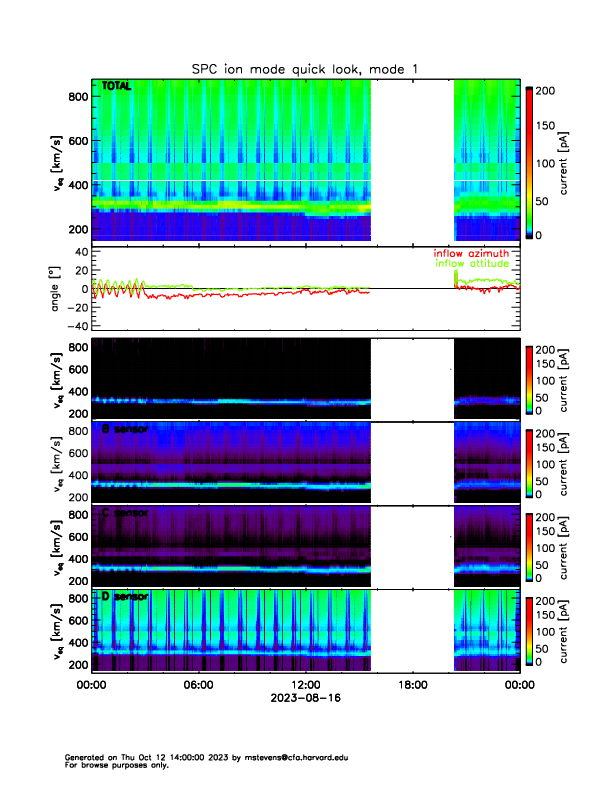This screenshot has width=612, height=792.
Task: Click the color bar next to the B sensor panel
Action: (x=530, y=462)
